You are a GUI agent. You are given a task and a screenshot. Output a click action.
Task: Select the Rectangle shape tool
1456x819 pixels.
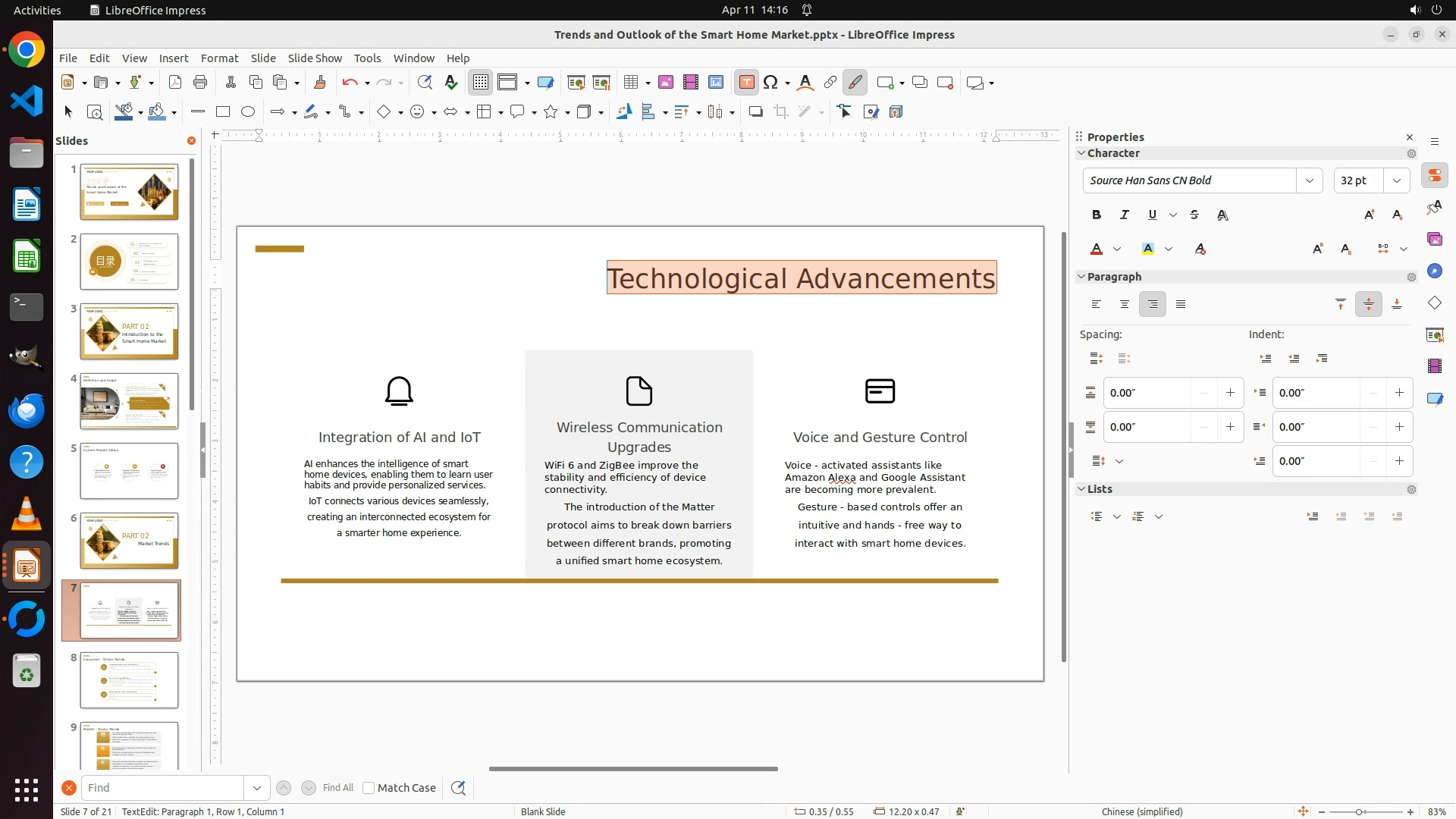coord(222,112)
